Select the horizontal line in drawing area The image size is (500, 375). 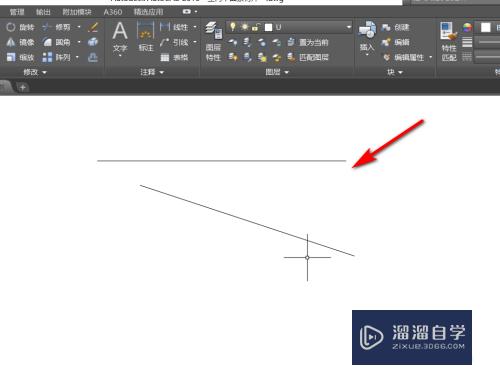click(x=222, y=161)
